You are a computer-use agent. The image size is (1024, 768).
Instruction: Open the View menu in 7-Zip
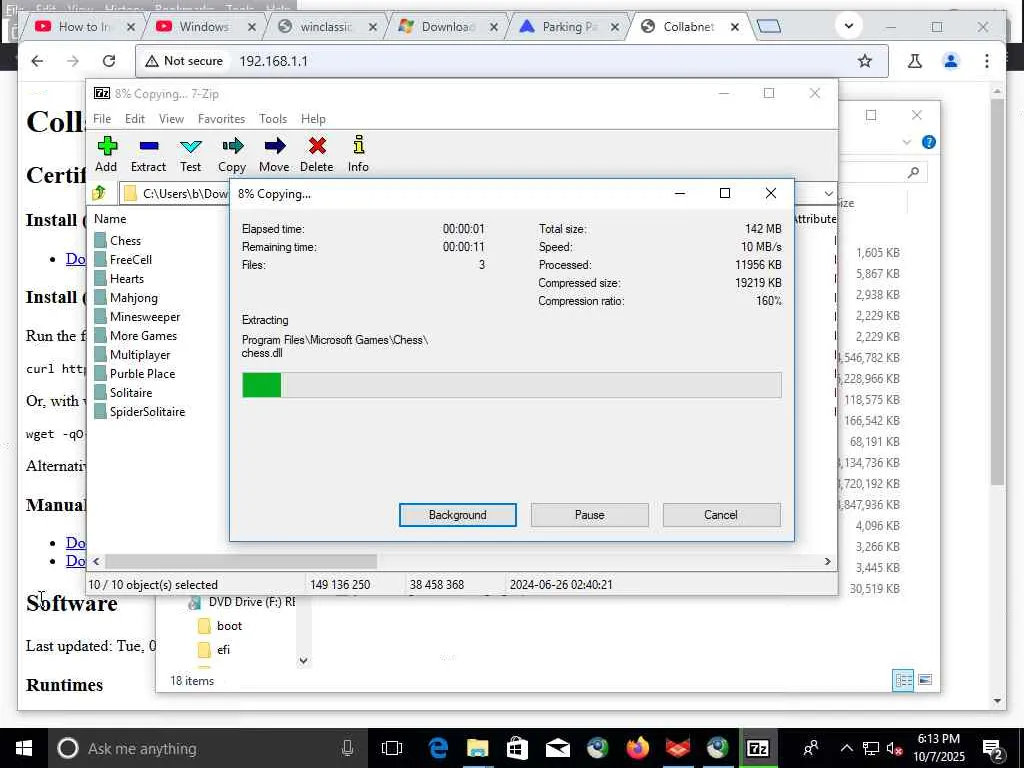click(171, 119)
